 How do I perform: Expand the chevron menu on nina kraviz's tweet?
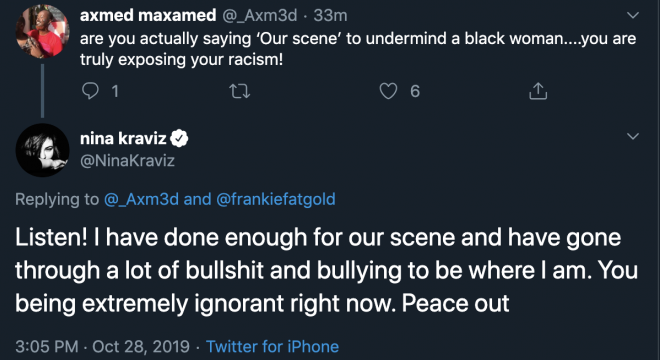(633, 136)
